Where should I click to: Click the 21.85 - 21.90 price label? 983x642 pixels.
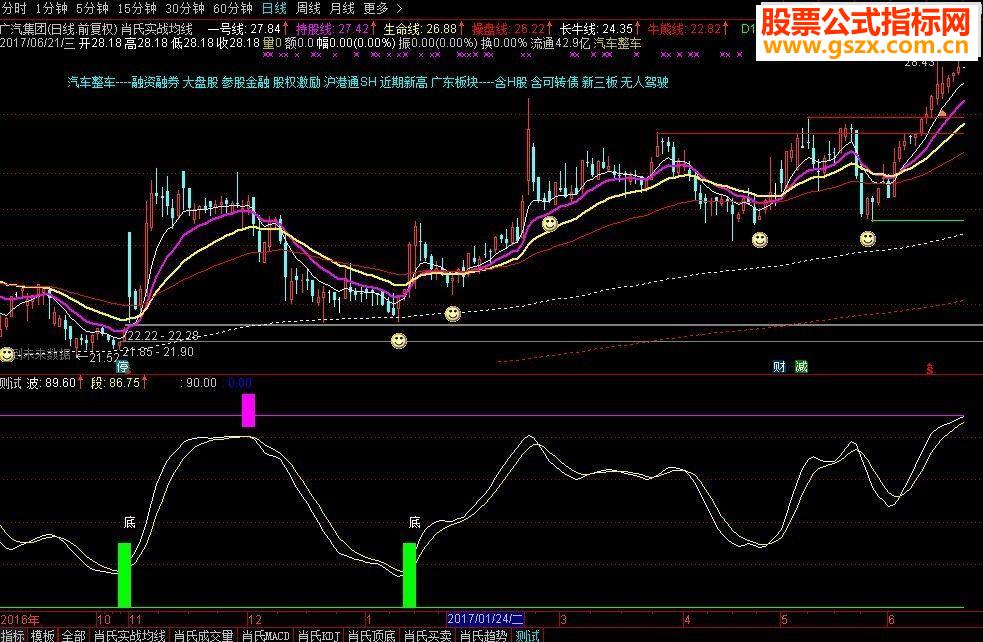coord(158,352)
